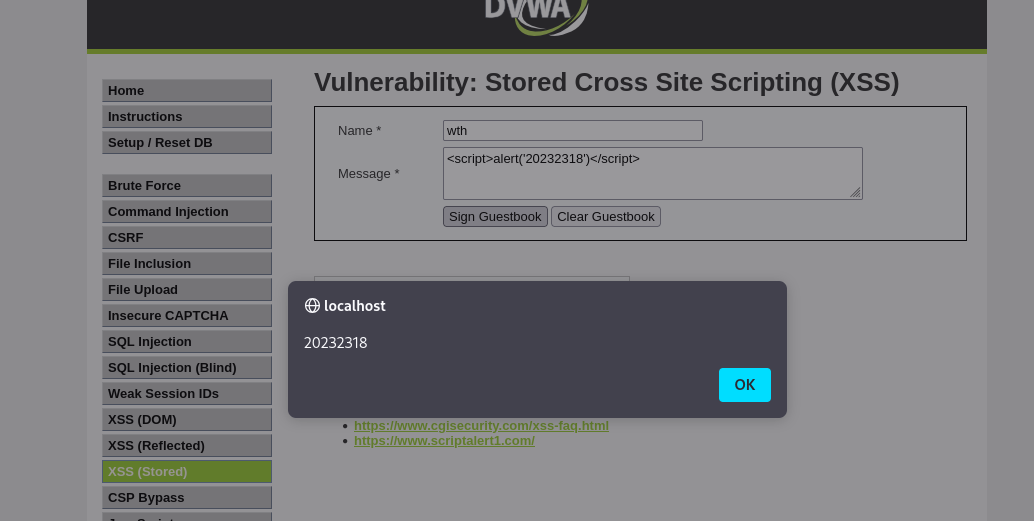Click the localhost title in the alert
Screen dimensions: 1034x521
click(x=355, y=306)
